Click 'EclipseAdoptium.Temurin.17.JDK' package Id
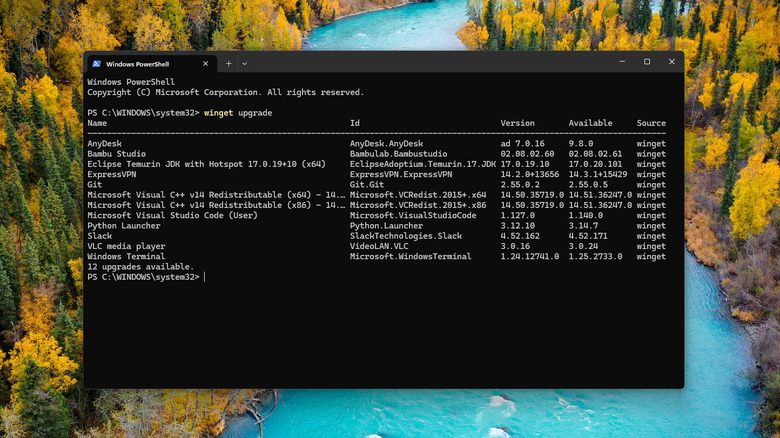The height and width of the screenshot is (438, 780). point(423,164)
